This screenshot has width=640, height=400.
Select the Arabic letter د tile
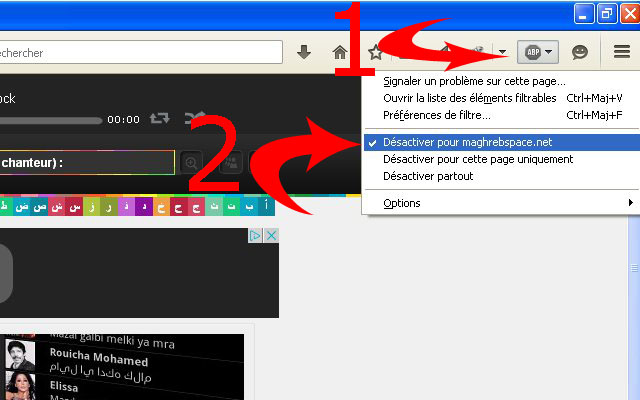click(x=144, y=207)
